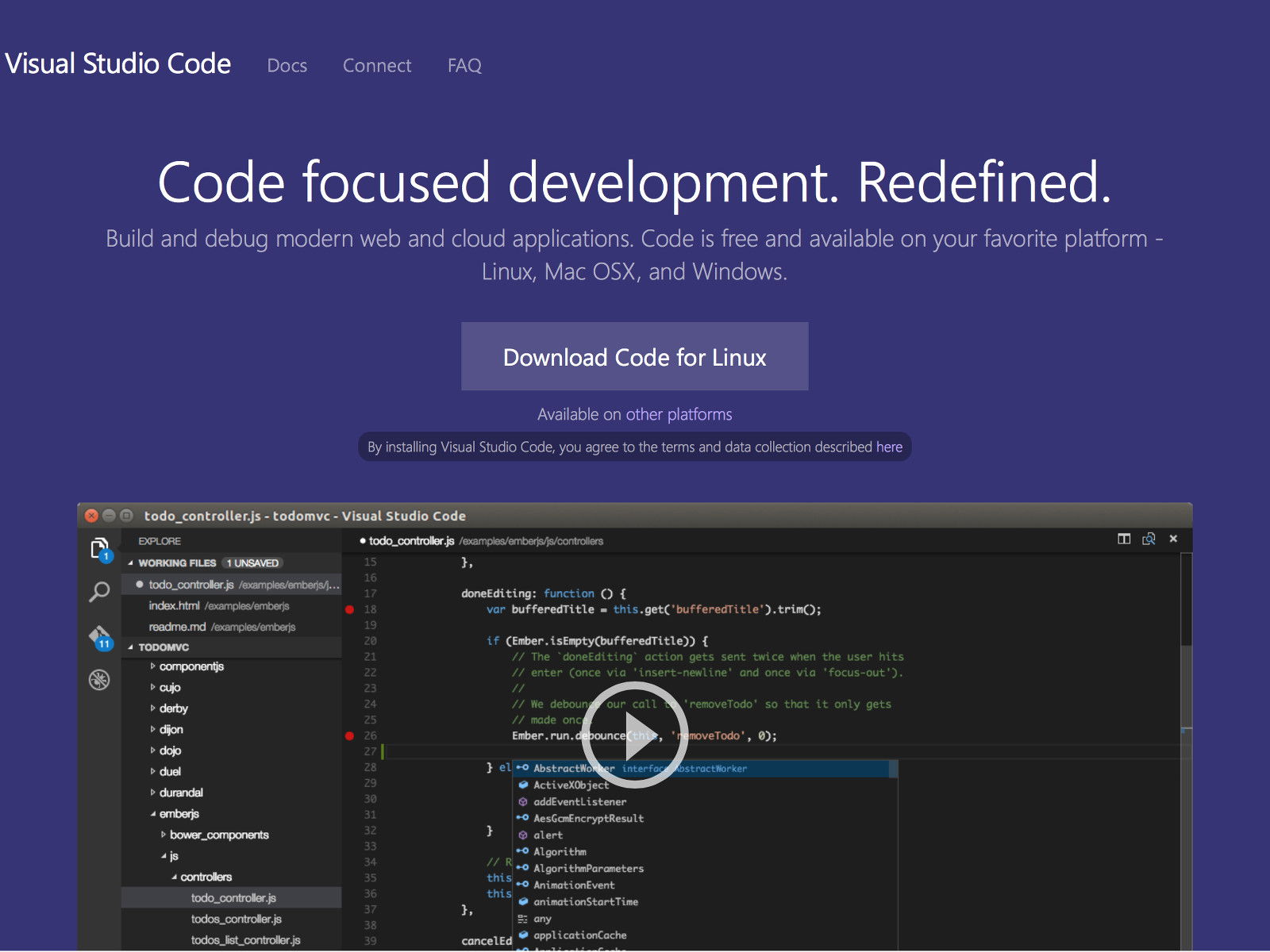This screenshot has width=1270, height=952.
Task: Select AnimationEvent suggestion
Action: click(x=706, y=885)
